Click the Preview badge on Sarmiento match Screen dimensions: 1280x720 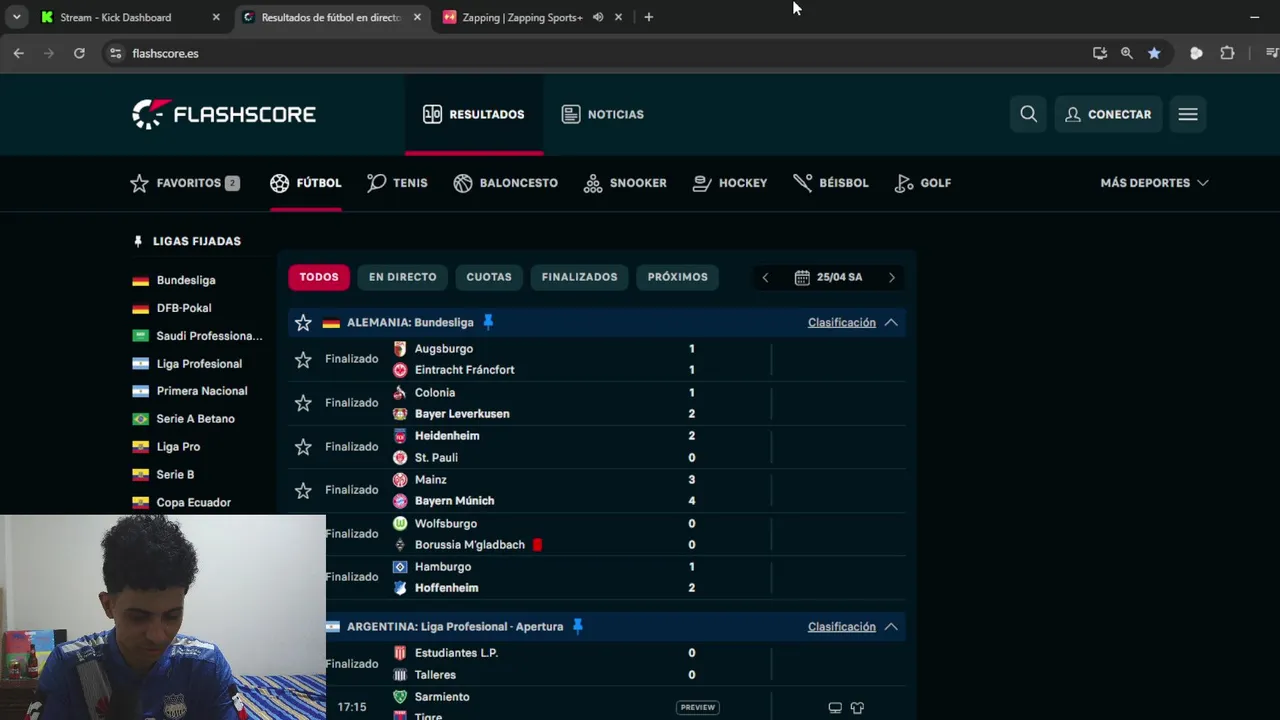(698, 707)
